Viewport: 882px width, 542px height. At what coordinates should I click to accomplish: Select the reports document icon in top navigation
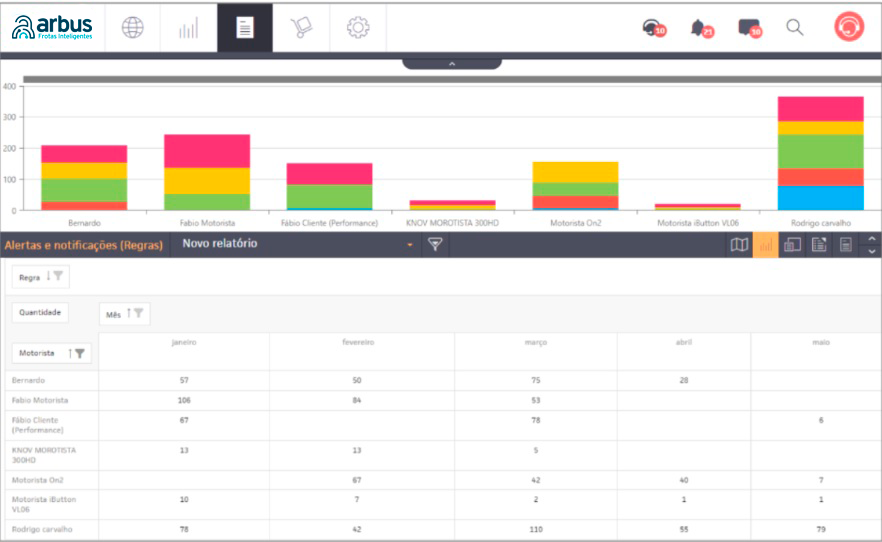tap(244, 28)
